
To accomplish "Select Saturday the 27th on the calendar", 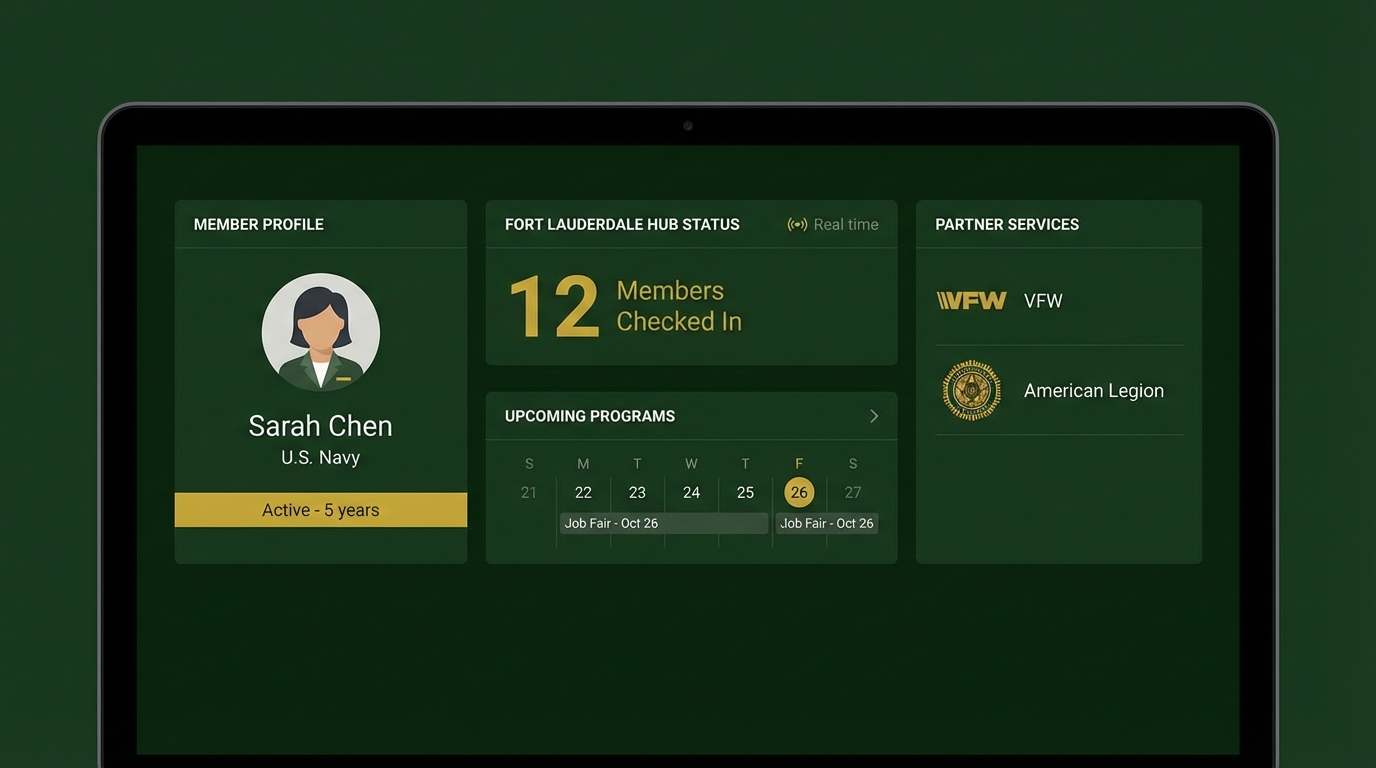I will point(853,492).
